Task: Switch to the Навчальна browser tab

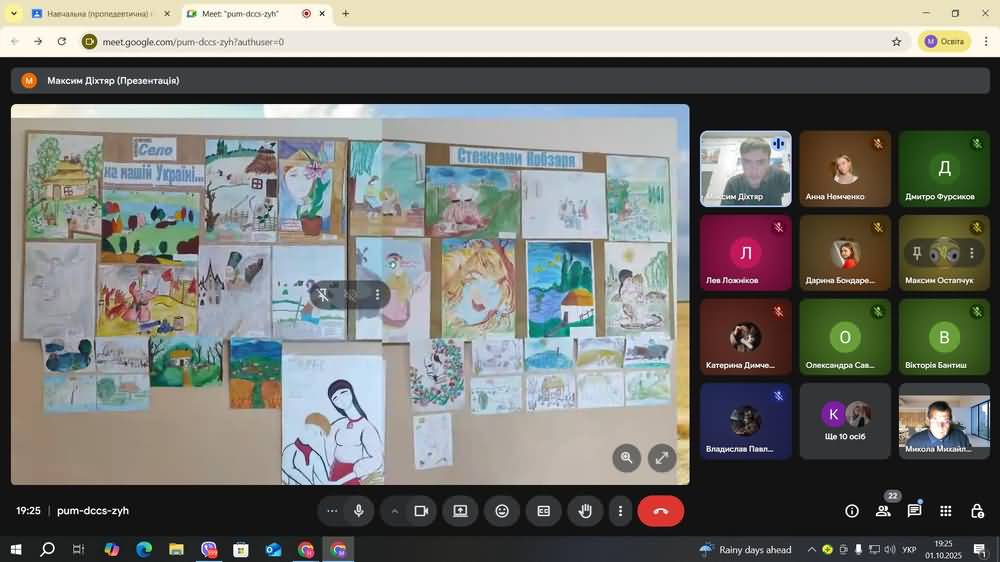Action: [95, 14]
